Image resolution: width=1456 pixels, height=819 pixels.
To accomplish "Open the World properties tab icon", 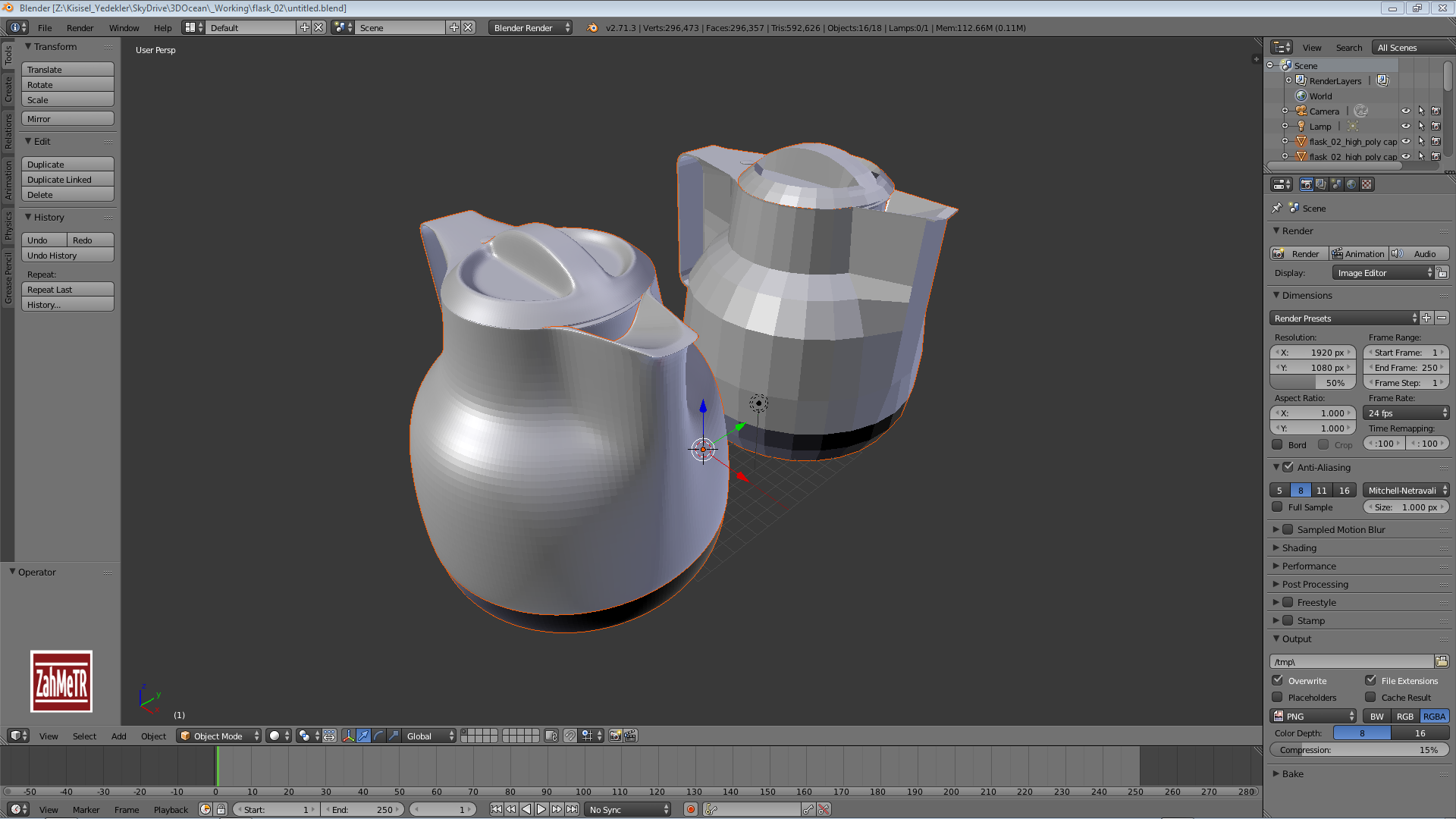I will click(1351, 184).
